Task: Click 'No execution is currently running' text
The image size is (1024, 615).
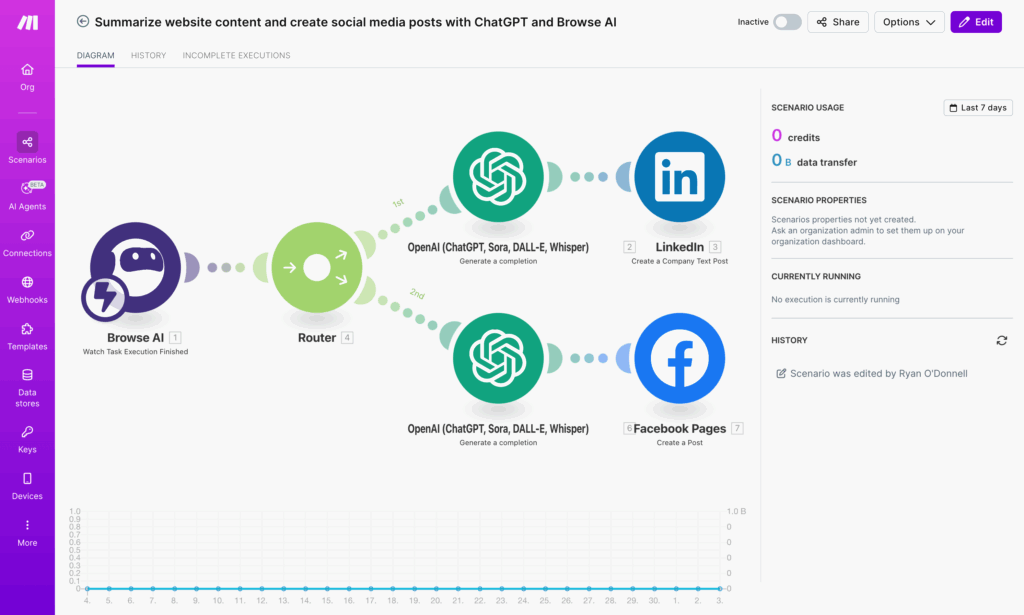Action: point(835,300)
